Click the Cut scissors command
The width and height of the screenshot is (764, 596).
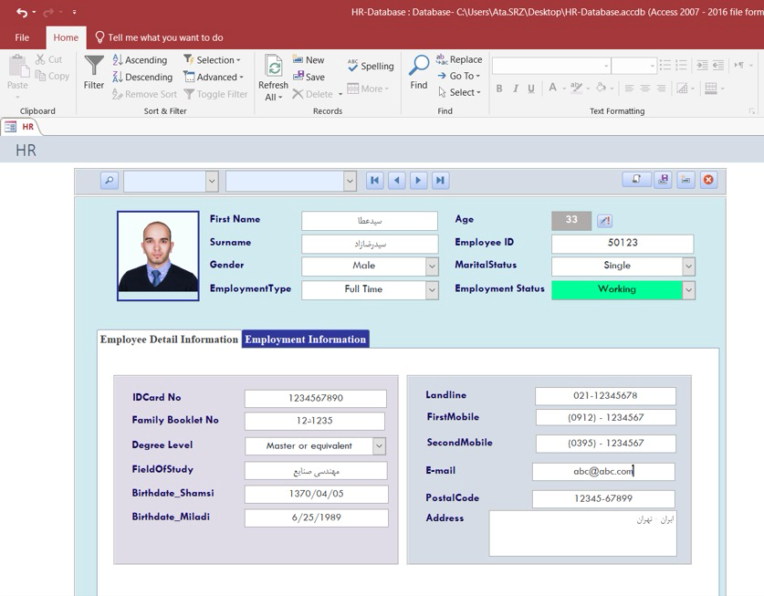(49, 59)
